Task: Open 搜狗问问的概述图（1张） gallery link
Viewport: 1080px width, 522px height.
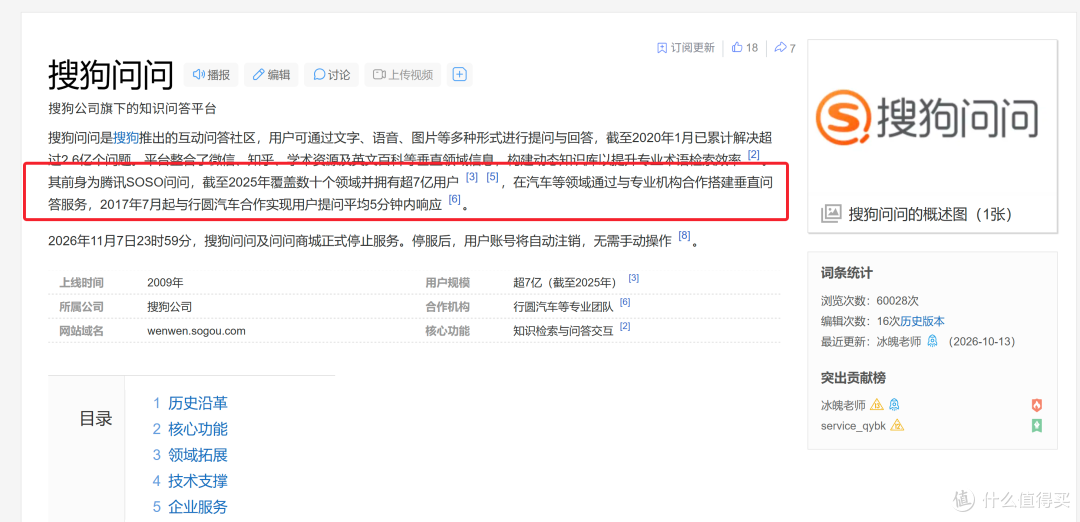Action: pyautogui.click(x=930, y=214)
